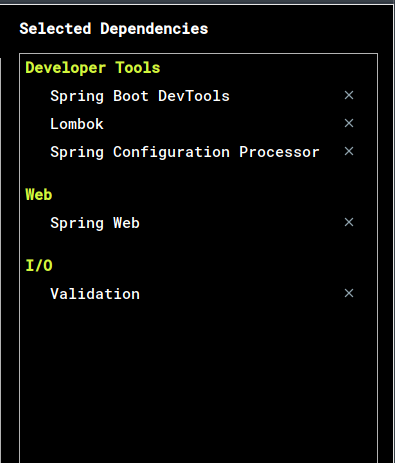Click the Selected Dependencies title
The height and width of the screenshot is (463, 395).
tap(114, 29)
